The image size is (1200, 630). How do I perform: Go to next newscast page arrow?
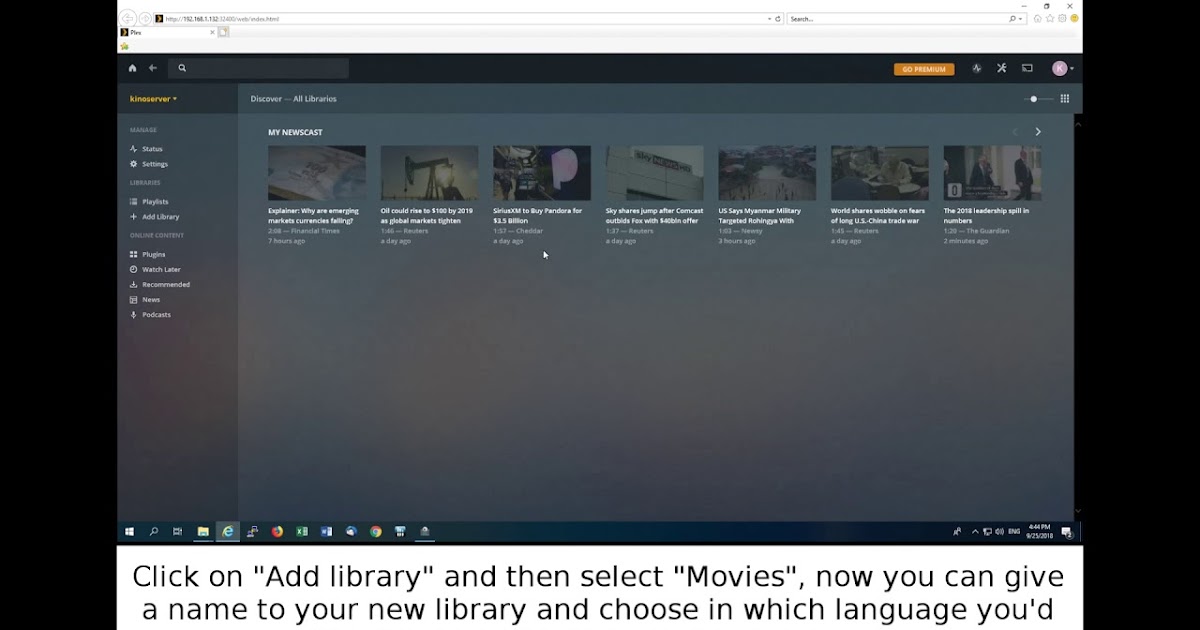point(1038,132)
